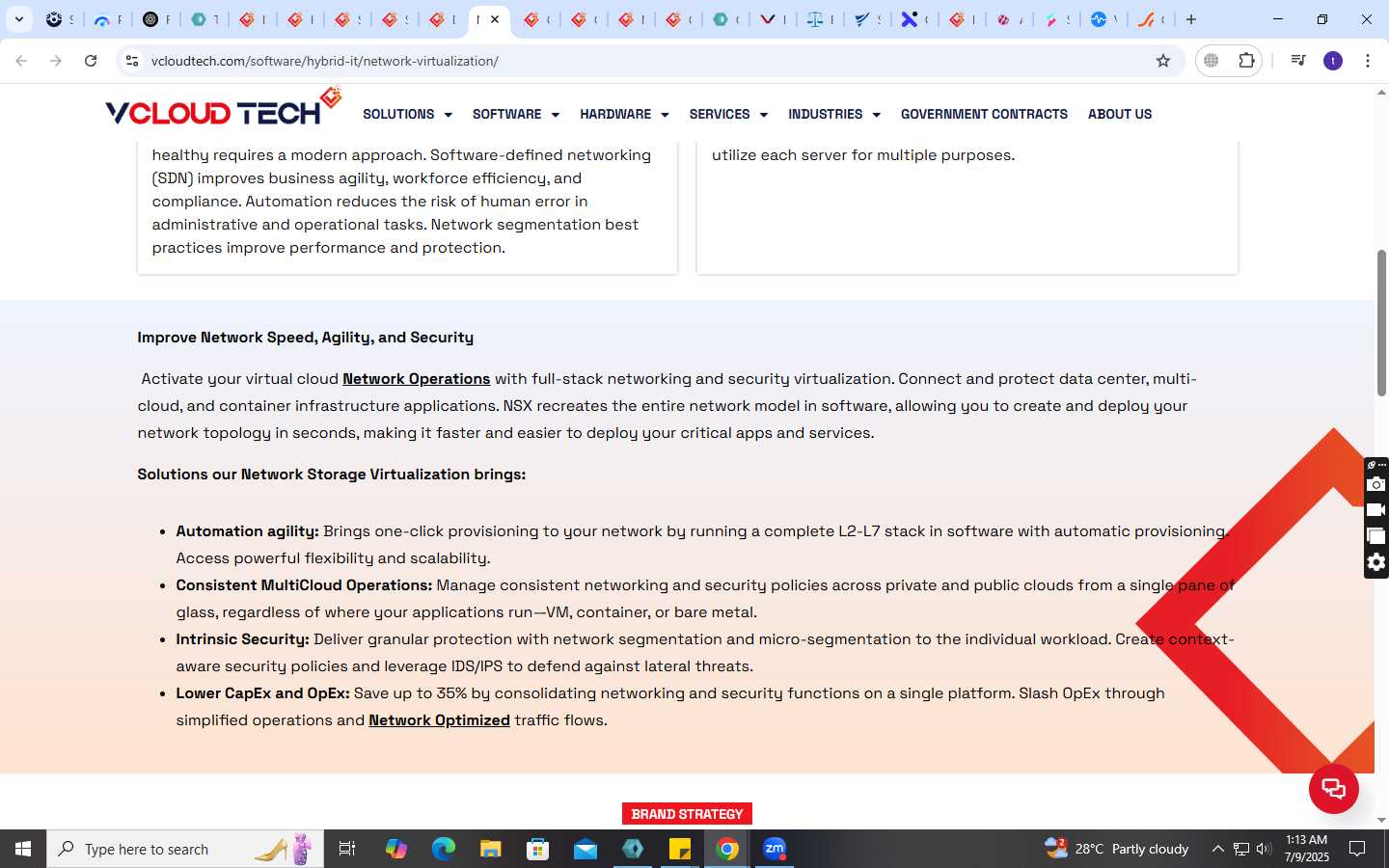Expand the Solutions menu
Image resolution: width=1389 pixels, height=868 pixels.
coord(407,114)
